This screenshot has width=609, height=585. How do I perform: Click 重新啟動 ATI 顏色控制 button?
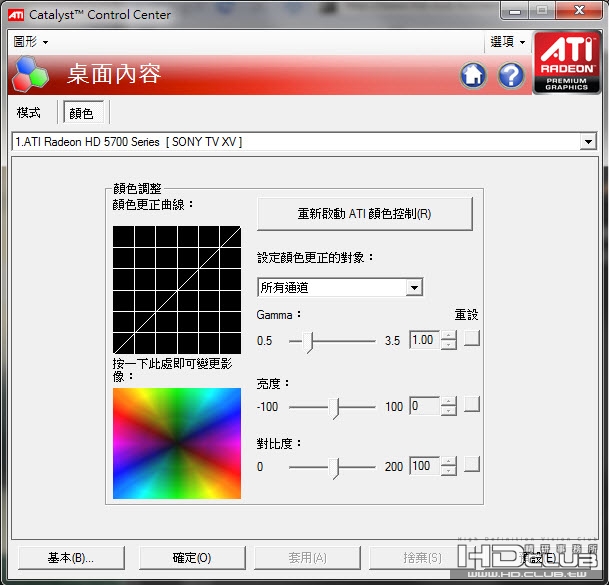pos(364,214)
